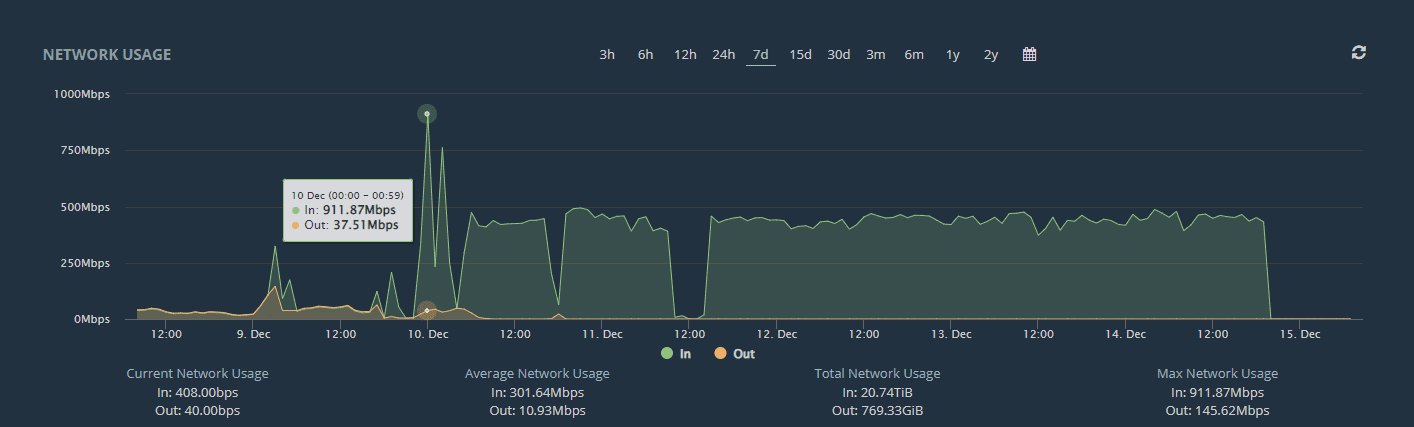1414x427 pixels.
Task: Click the 250Mbps axis label
Action: [84, 263]
